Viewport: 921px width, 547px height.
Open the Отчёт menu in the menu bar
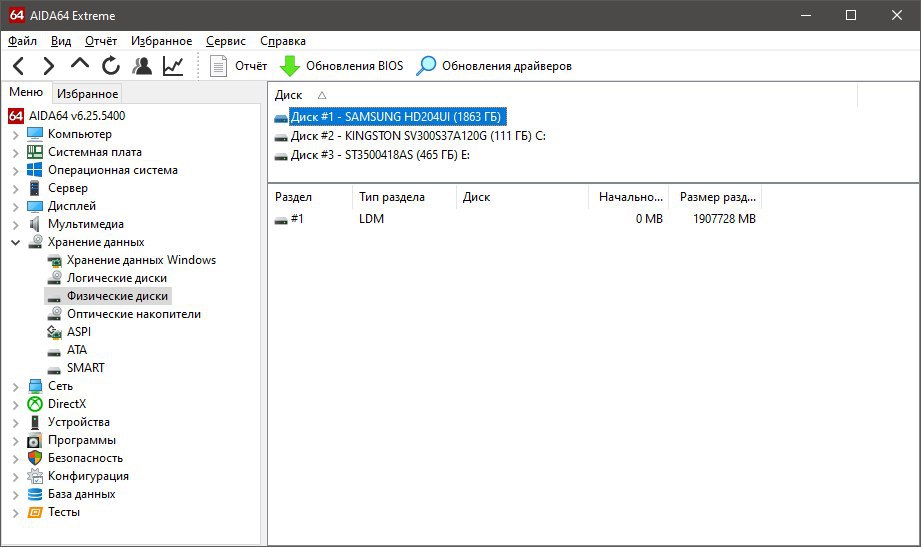(100, 41)
